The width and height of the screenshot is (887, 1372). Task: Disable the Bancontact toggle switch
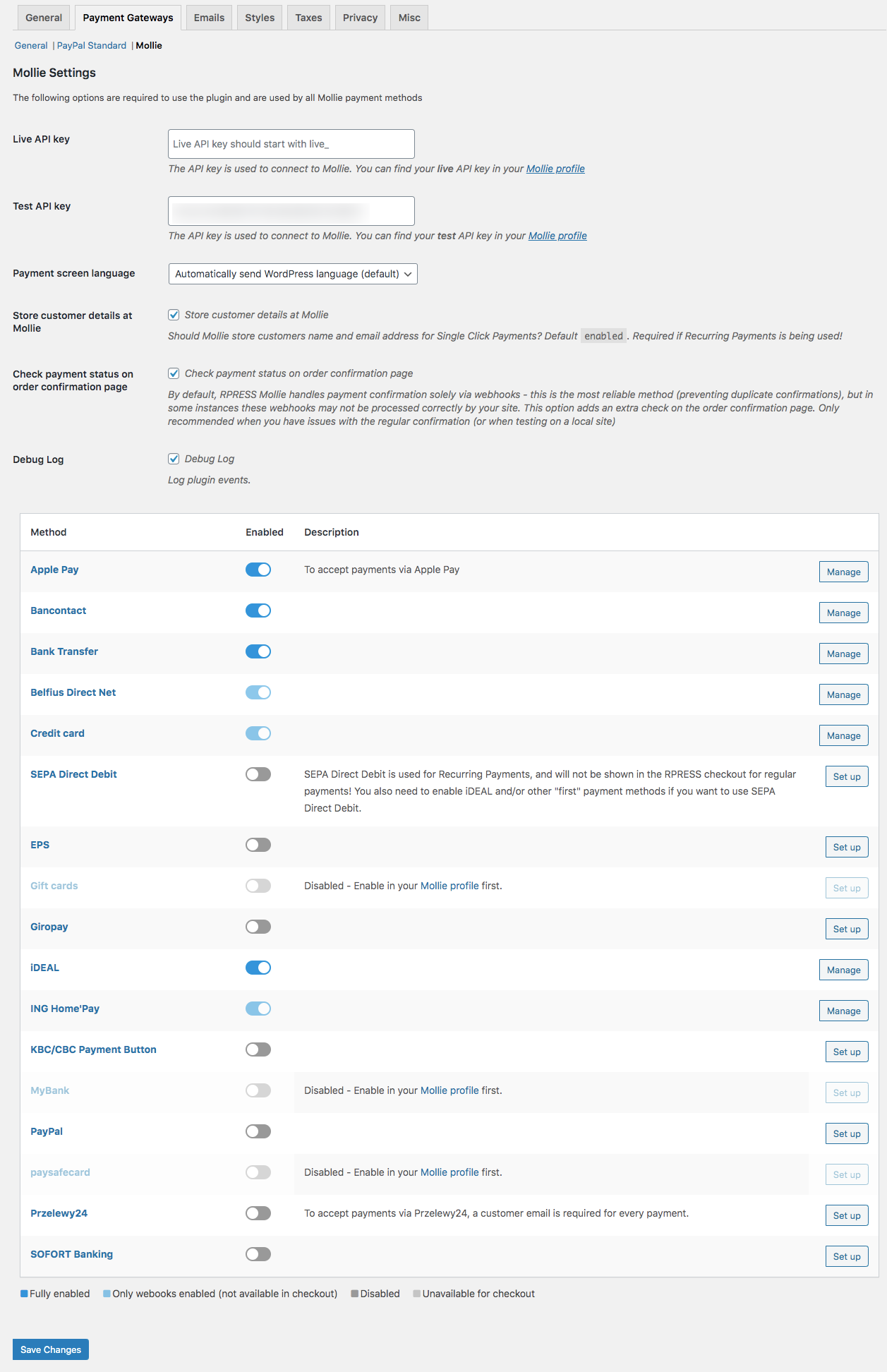[258, 610]
